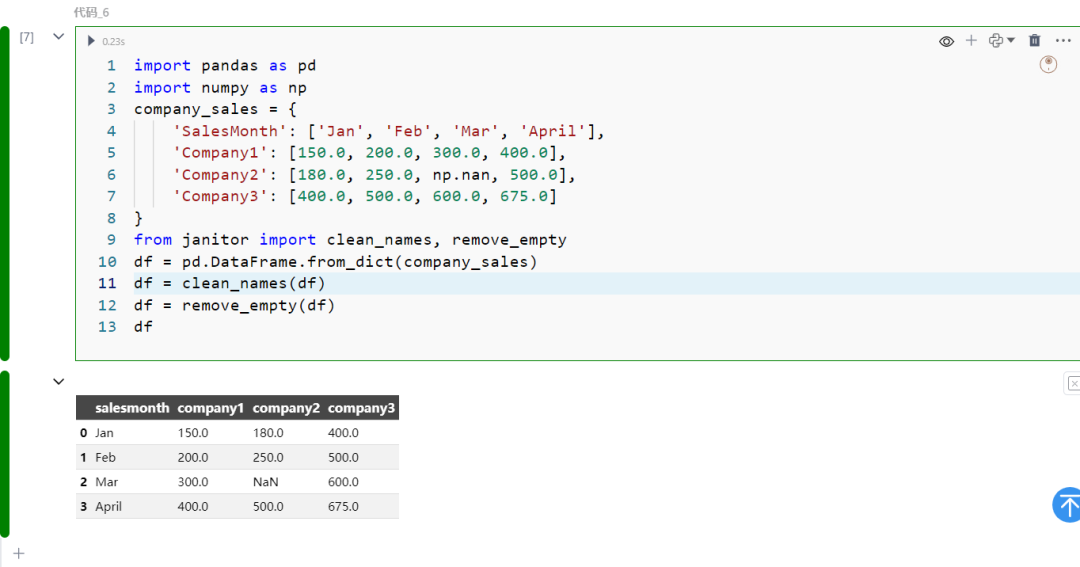Click the company3 column header
This screenshot has width=1080, height=567.
pos(361,408)
